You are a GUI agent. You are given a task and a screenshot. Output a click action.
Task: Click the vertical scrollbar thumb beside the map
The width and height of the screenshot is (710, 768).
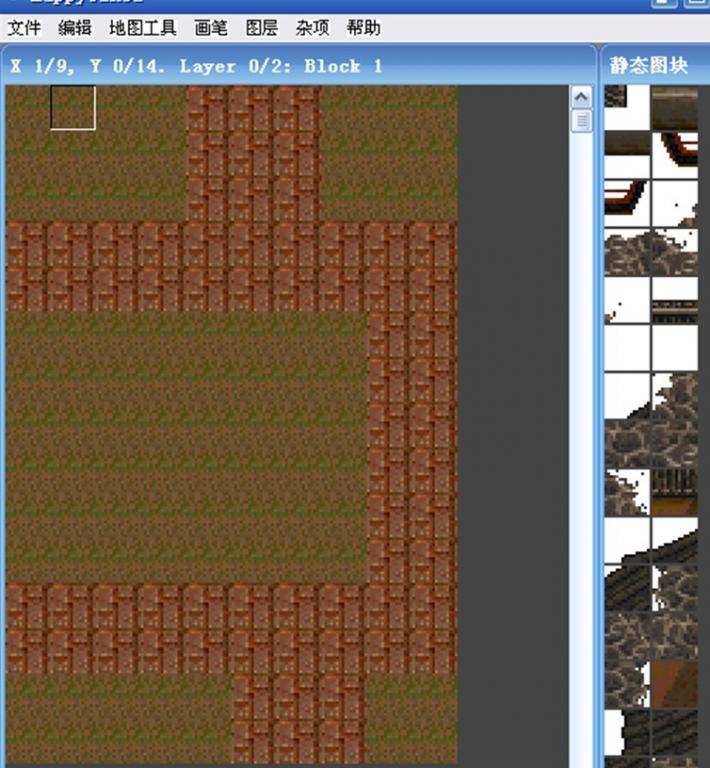point(582,121)
